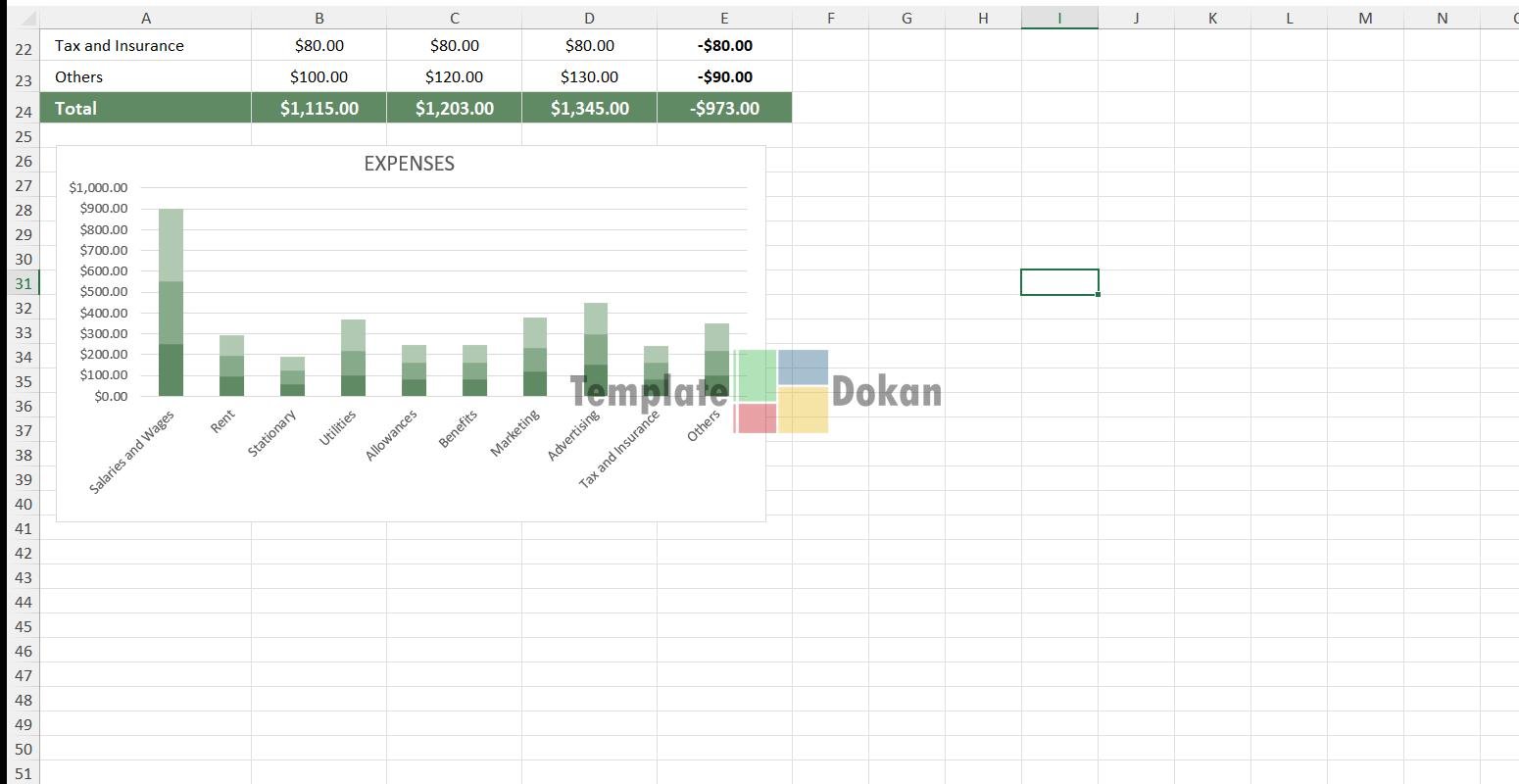The height and width of the screenshot is (784, 1519).
Task: Select the row 24 header
Action: coord(24,112)
